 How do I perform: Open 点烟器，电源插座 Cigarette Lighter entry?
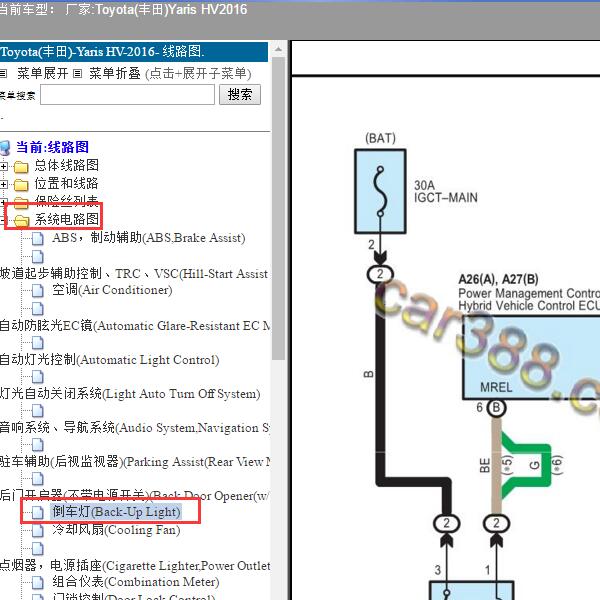click(135, 565)
